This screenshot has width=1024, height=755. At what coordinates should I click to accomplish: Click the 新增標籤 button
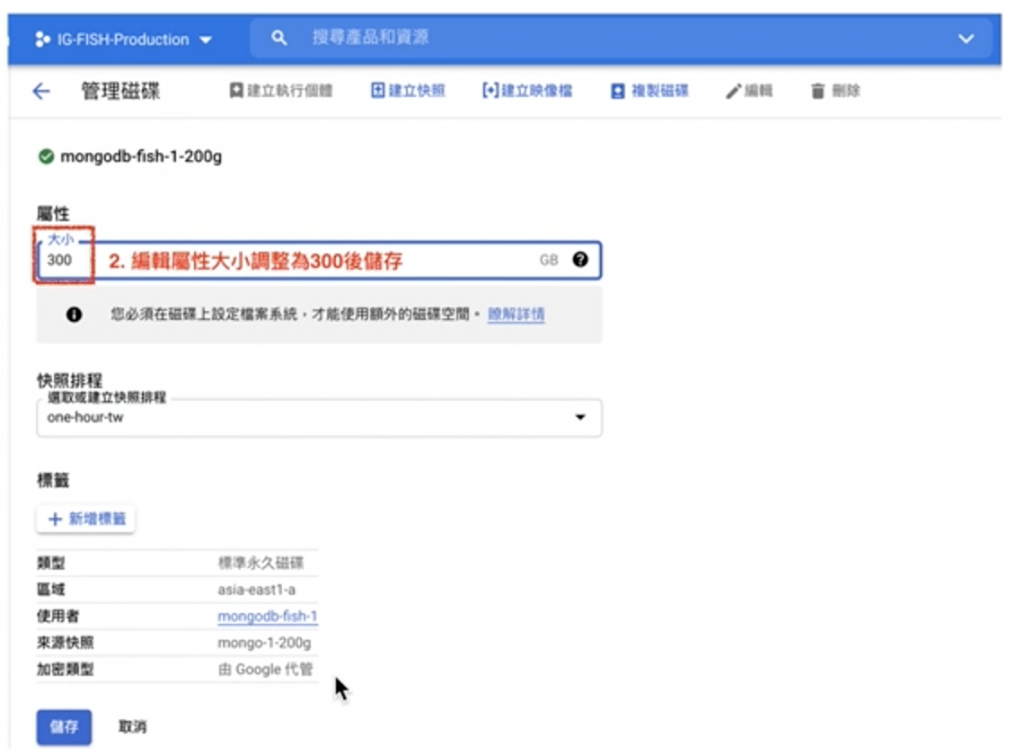coord(86,519)
